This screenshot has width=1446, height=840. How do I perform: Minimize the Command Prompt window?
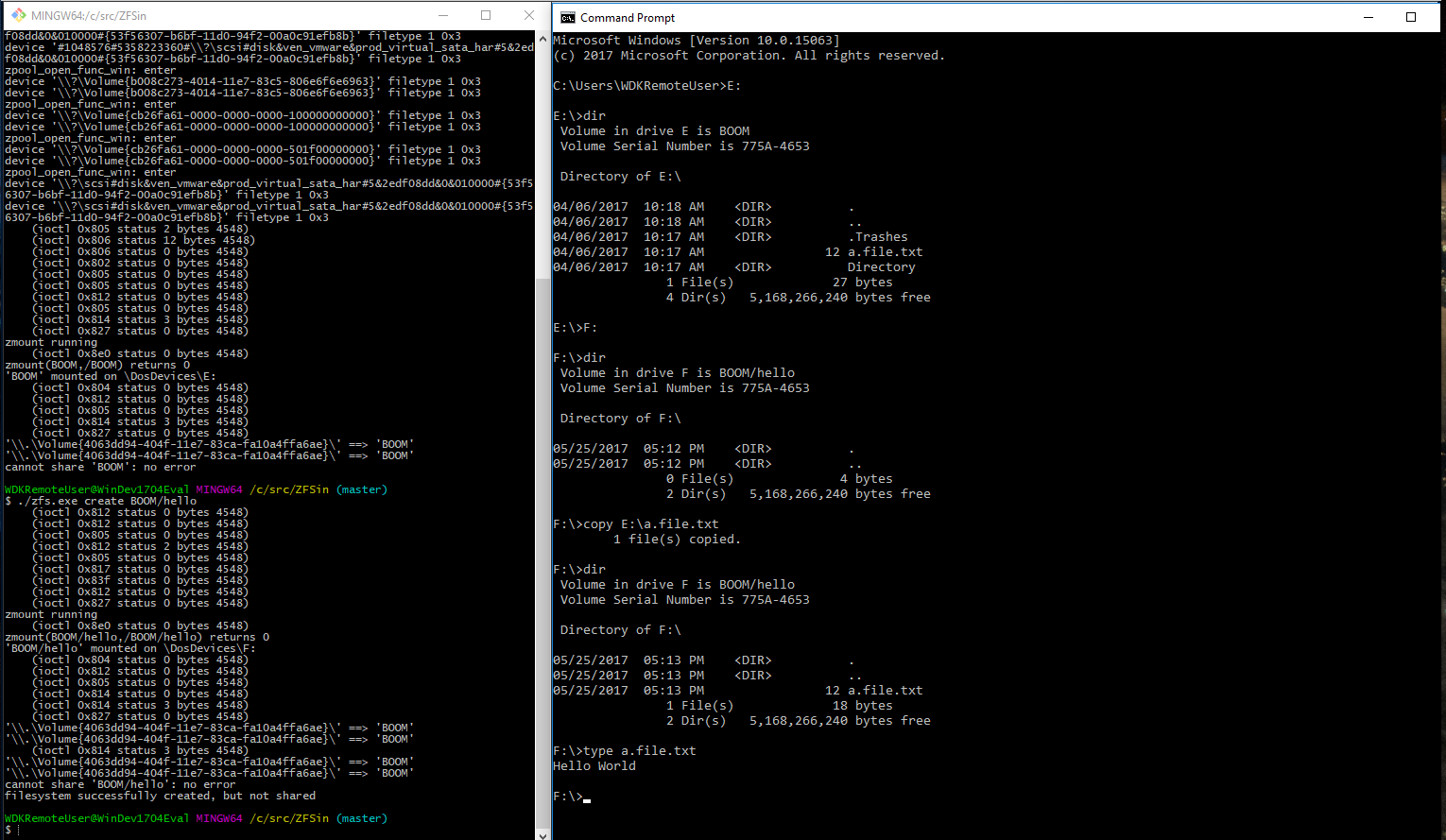1369,17
